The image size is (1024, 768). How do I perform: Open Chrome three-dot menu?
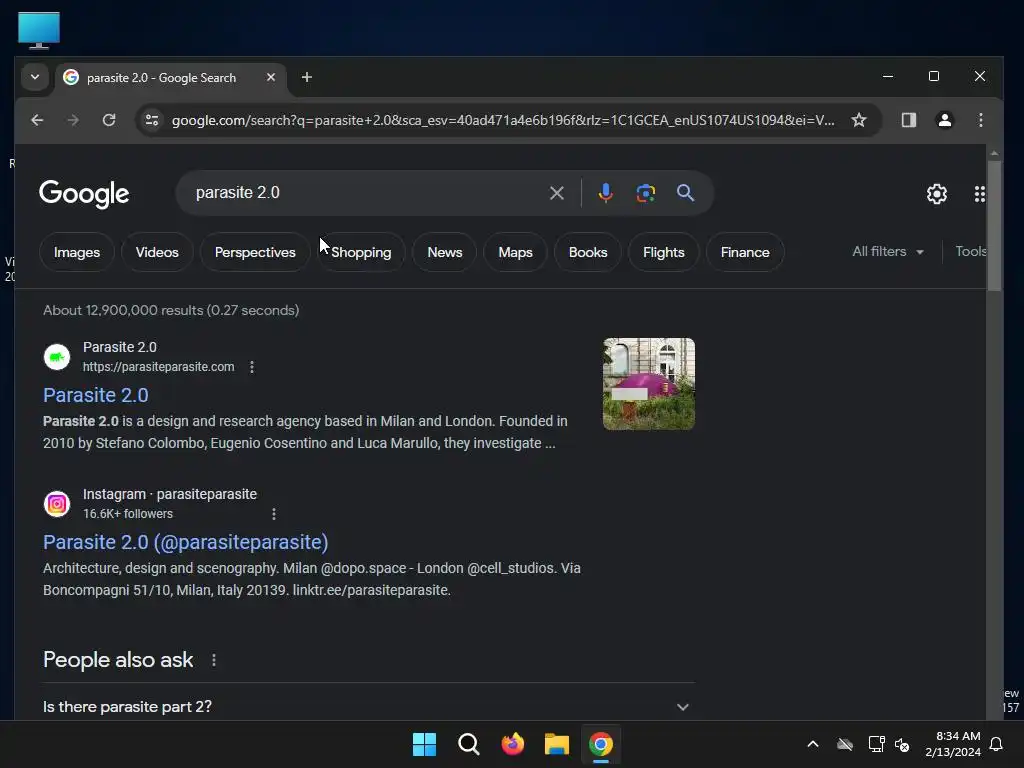(980, 120)
